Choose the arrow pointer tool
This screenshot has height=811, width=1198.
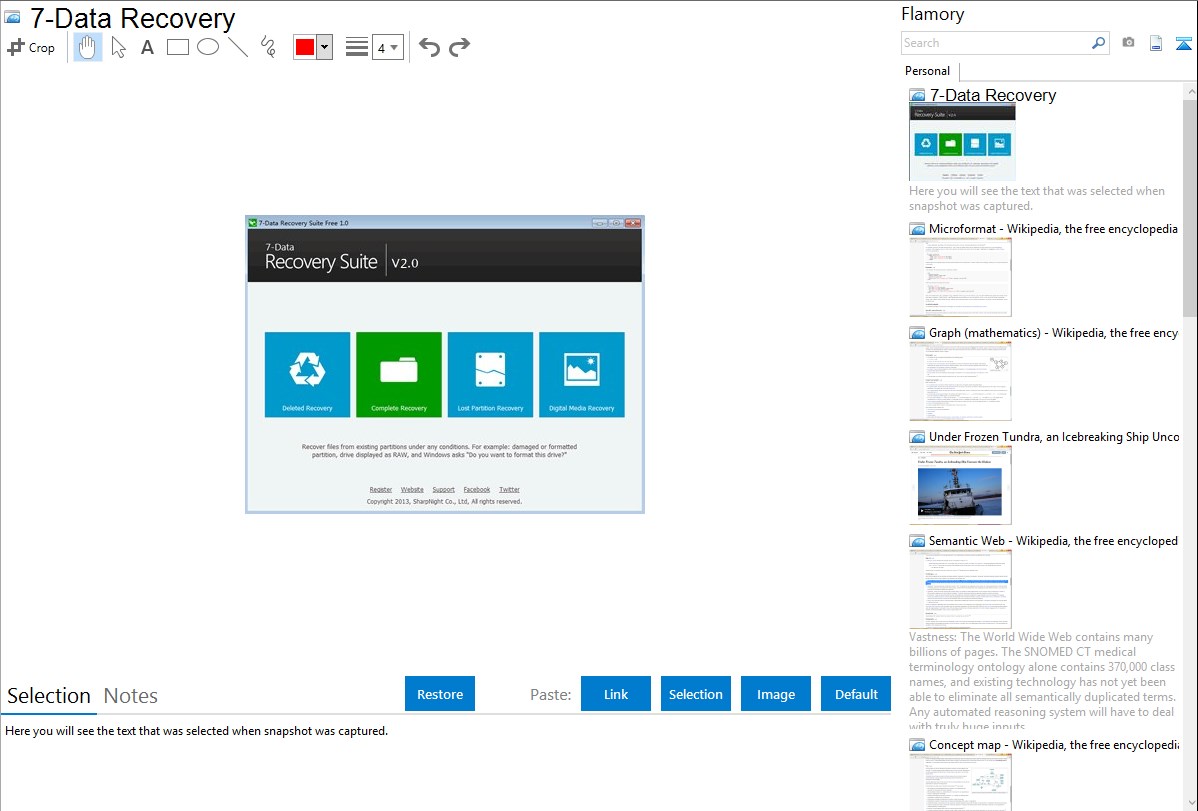click(x=118, y=47)
